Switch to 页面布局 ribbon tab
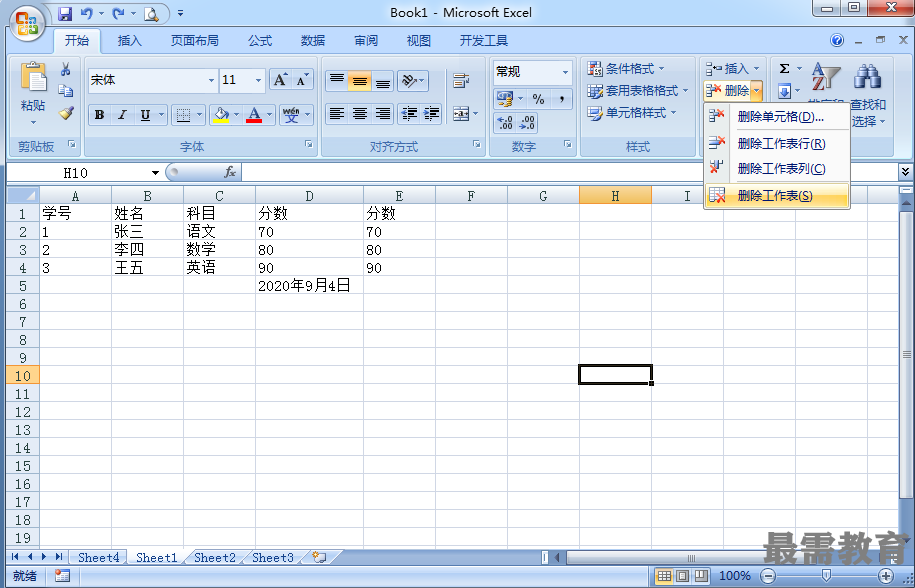This screenshot has height=588, width=915. coord(195,41)
